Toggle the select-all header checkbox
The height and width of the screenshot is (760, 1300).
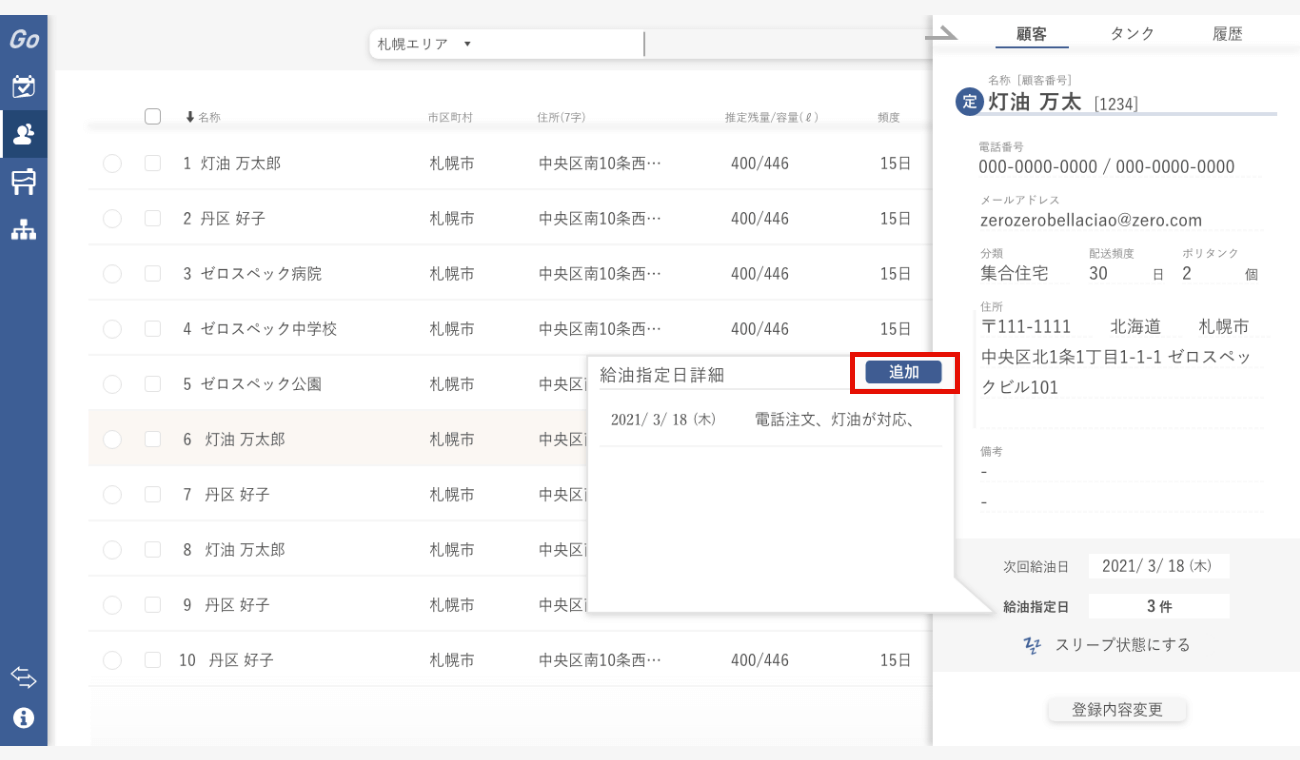pyautogui.click(x=153, y=116)
